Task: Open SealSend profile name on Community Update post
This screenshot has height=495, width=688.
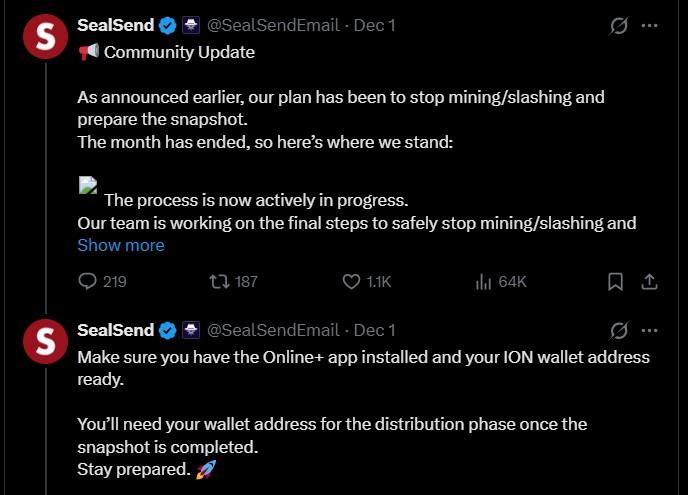Action: point(115,26)
